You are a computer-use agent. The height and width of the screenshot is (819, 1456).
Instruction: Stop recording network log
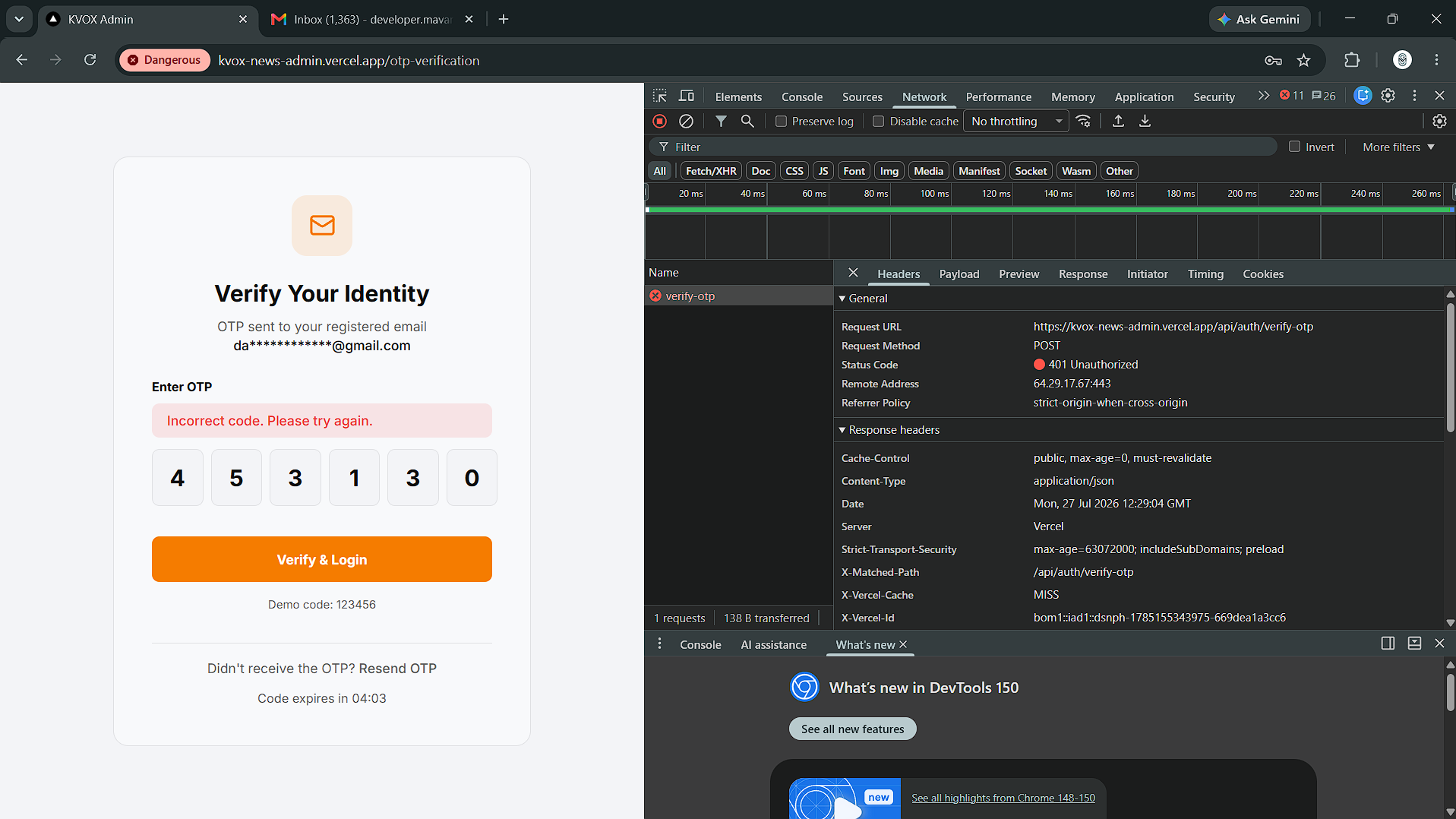click(x=659, y=121)
